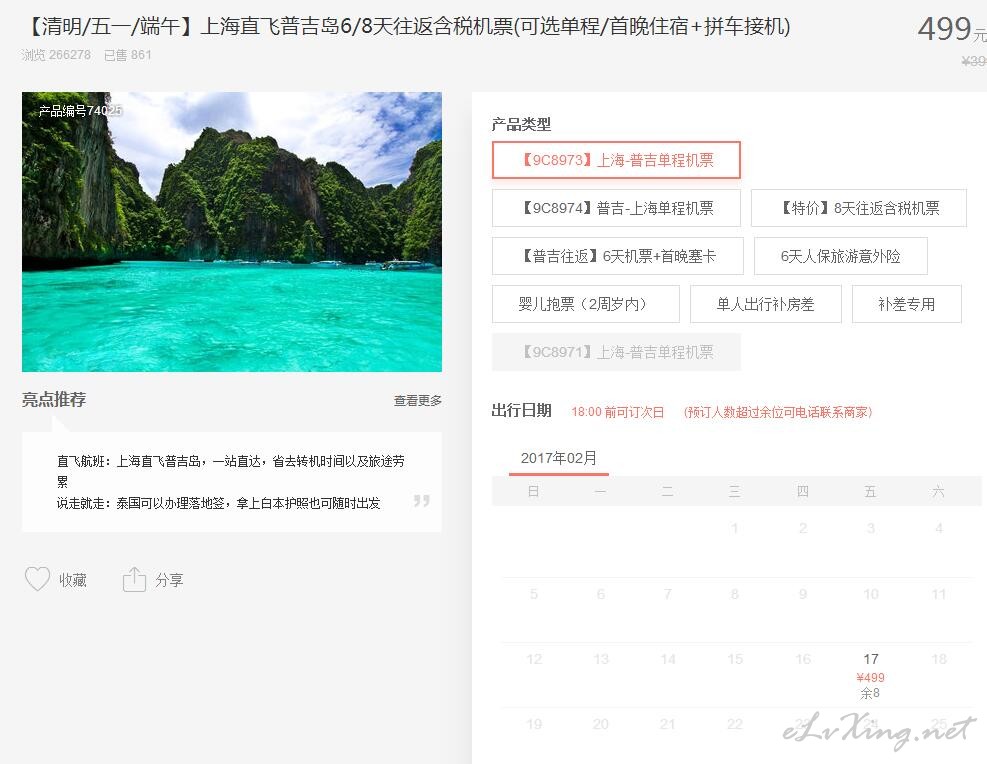
Task: Click 浏览 266278 view count
Action: 56,55
